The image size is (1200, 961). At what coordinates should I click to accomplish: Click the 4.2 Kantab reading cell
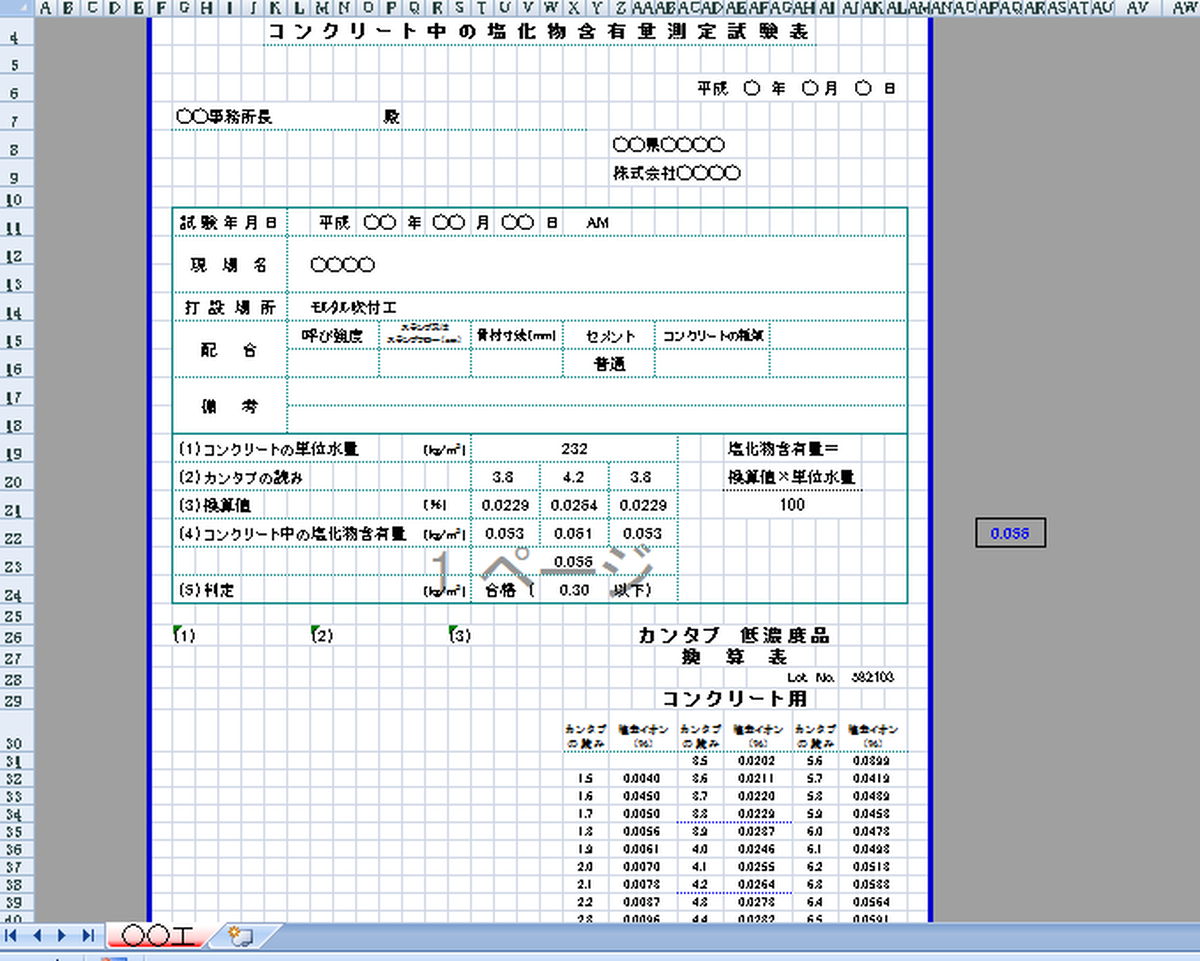coord(574,477)
